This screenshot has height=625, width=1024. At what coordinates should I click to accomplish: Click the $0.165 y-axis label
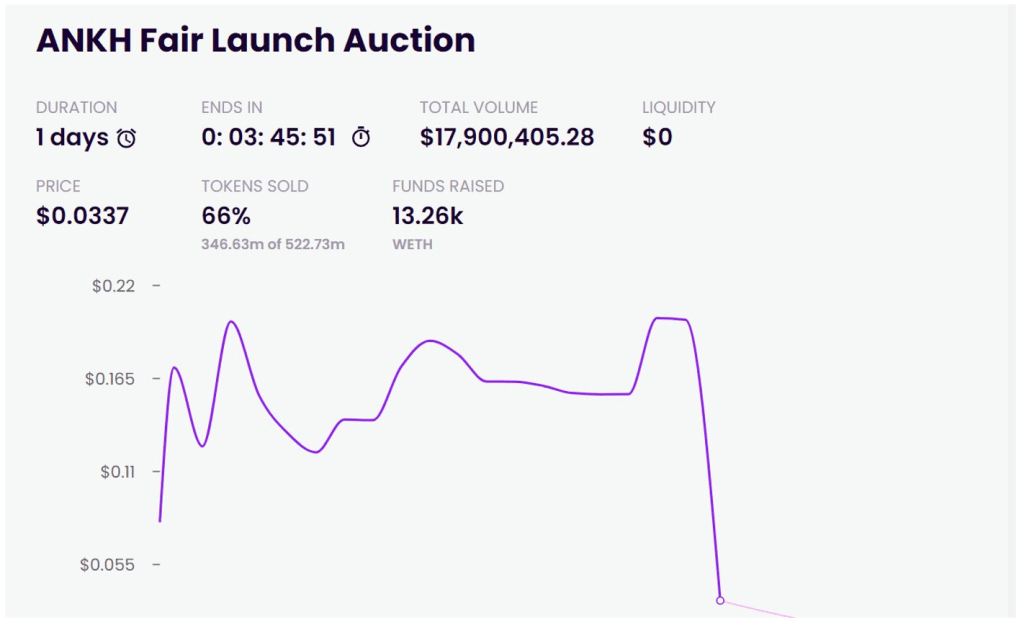108,379
